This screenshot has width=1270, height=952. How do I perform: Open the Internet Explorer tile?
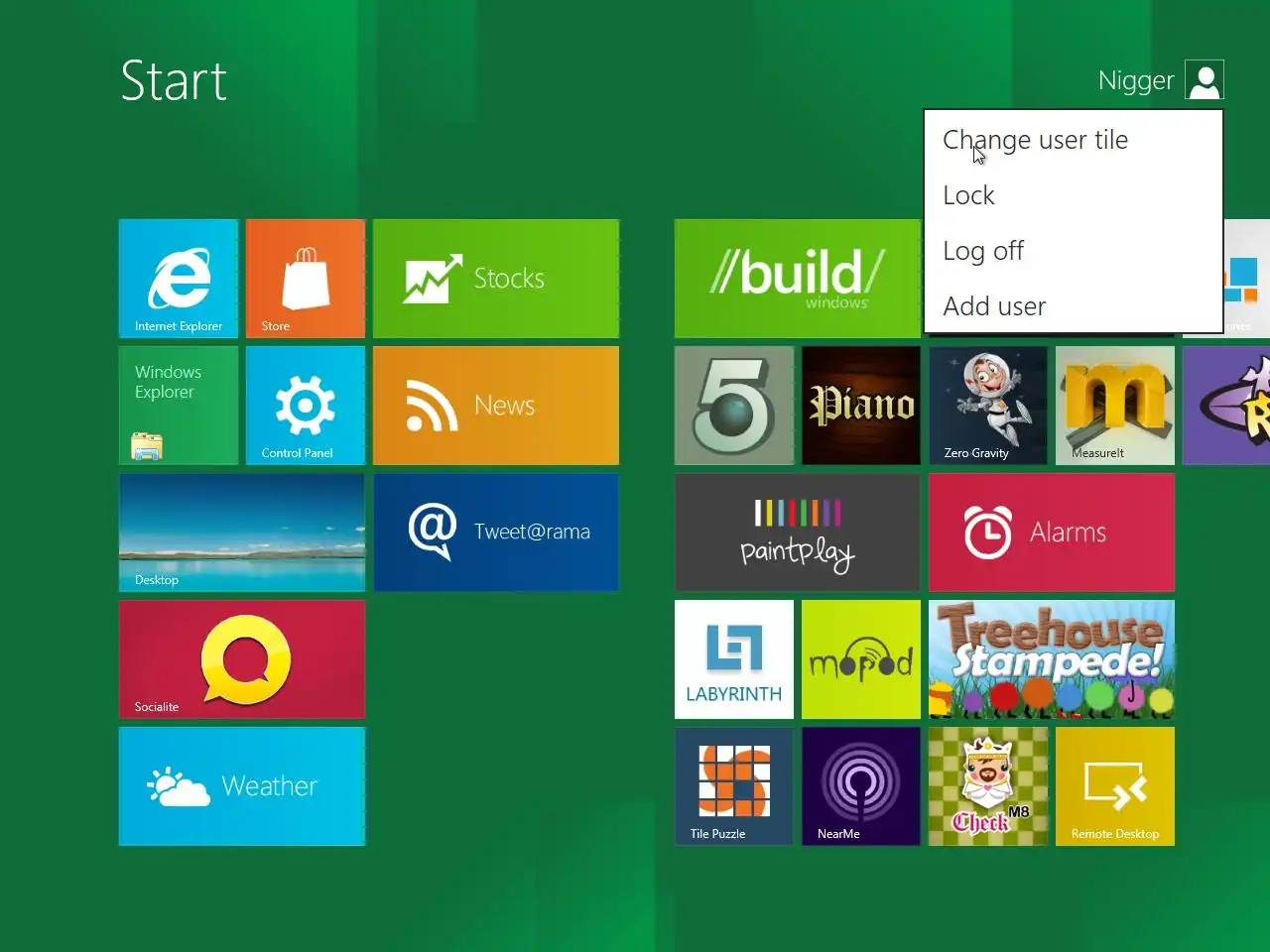point(179,279)
